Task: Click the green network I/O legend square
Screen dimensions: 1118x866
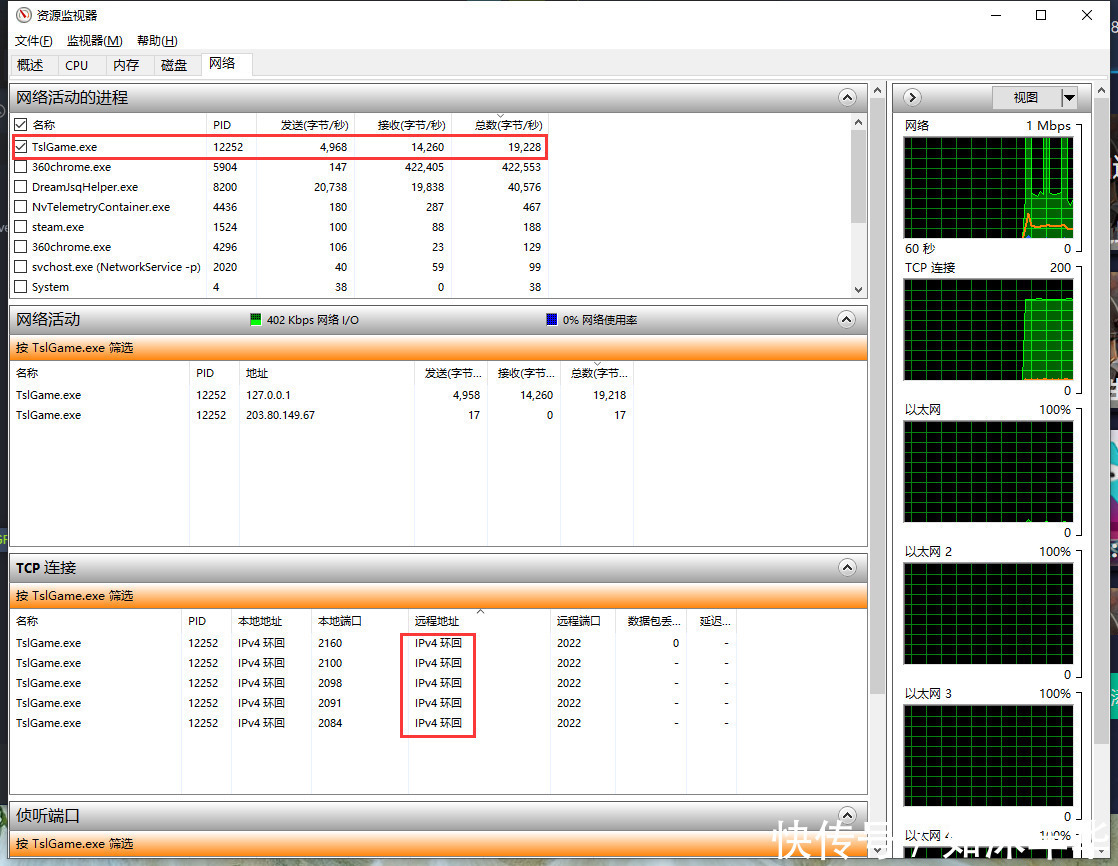Action: (255, 319)
